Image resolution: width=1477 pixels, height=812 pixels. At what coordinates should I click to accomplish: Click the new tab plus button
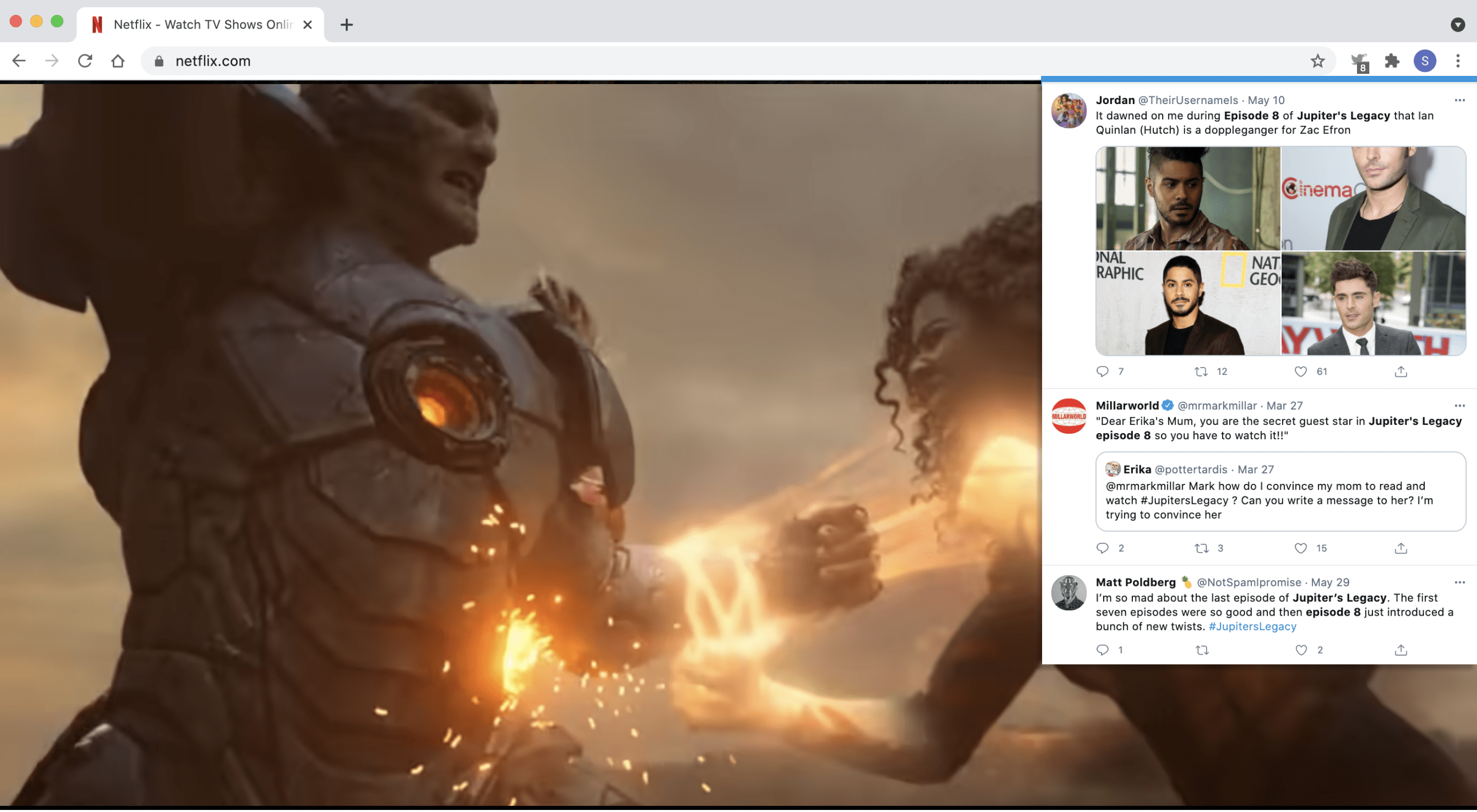(x=346, y=24)
